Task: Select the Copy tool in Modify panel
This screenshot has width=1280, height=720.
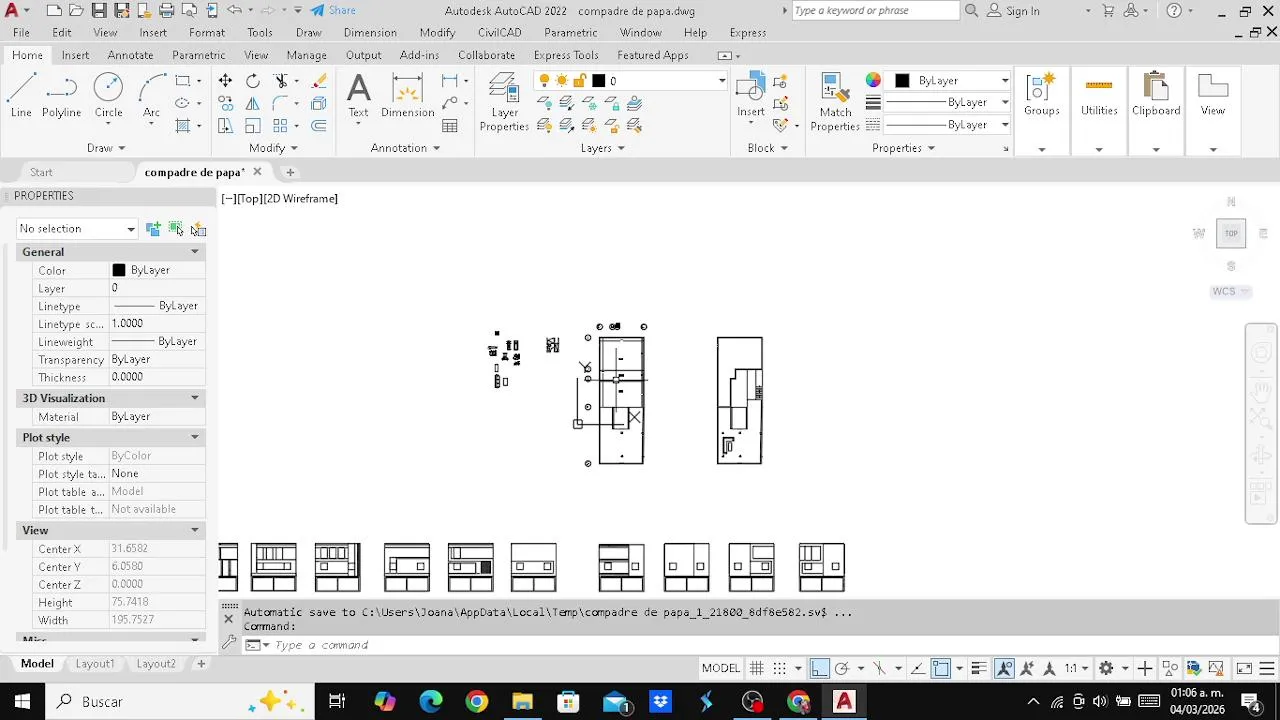Action: point(225,103)
